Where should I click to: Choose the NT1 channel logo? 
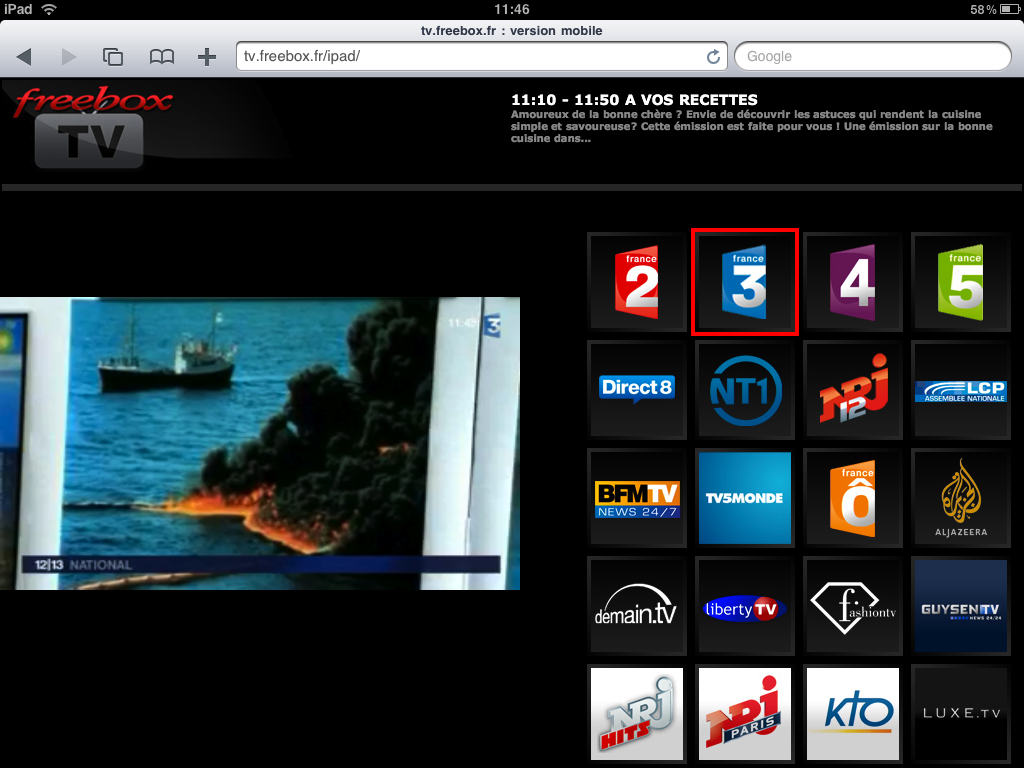744,390
